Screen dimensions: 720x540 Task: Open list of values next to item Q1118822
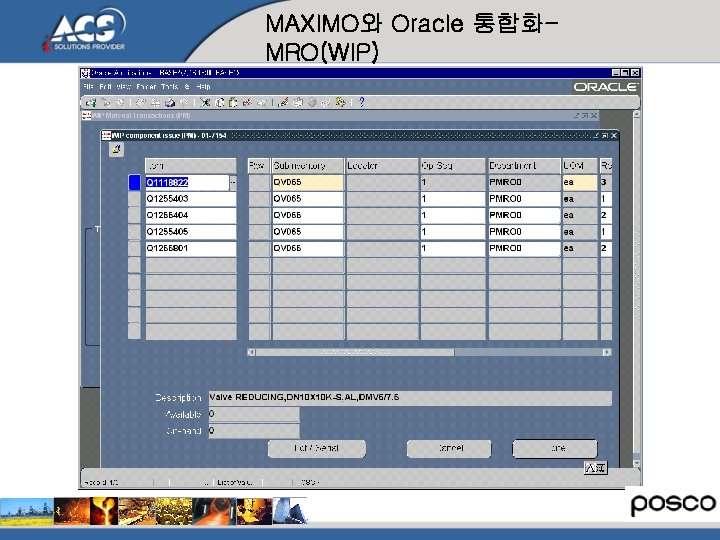pos(233,182)
